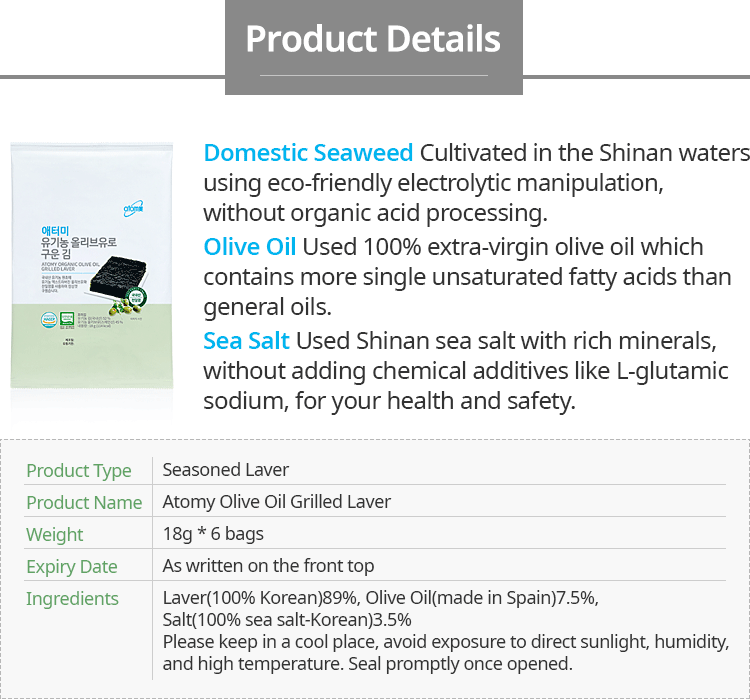Click the Atomy Olive Oil Grilled Laver text
The image size is (750, 700).
[x=277, y=502]
